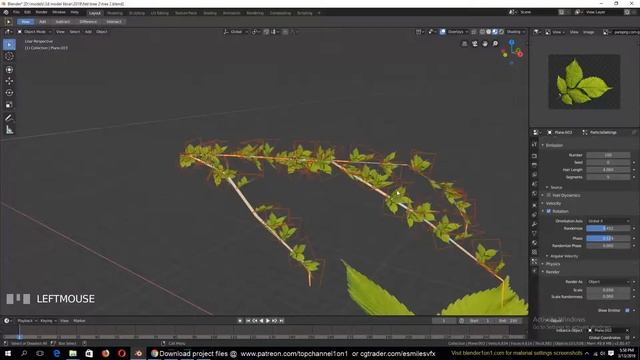The image size is (640, 360).
Task: Select the Annotate pencil tool
Action: click(9, 118)
